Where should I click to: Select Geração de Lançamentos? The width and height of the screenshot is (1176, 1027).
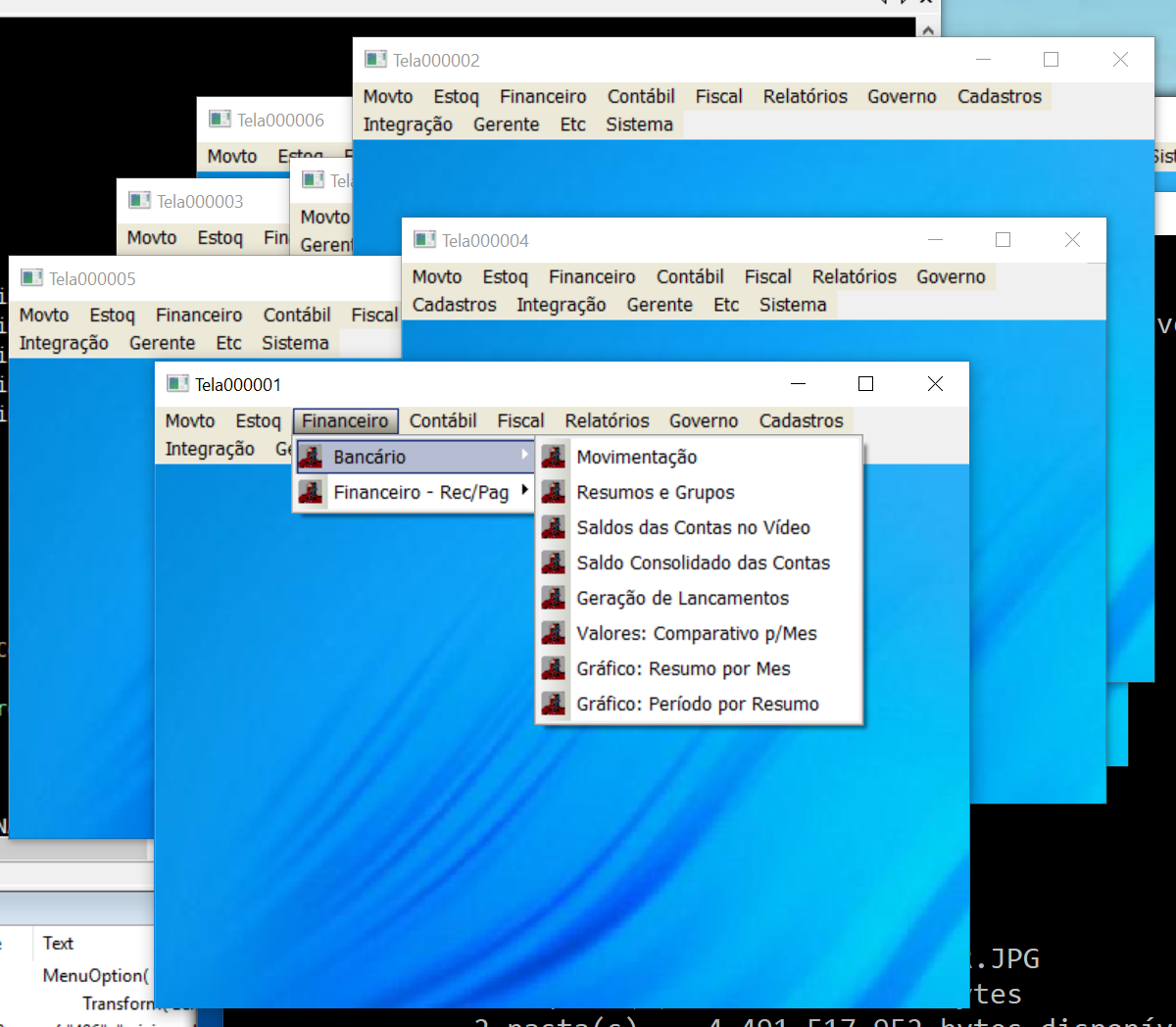pyautogui.click(x=700, y=598)
